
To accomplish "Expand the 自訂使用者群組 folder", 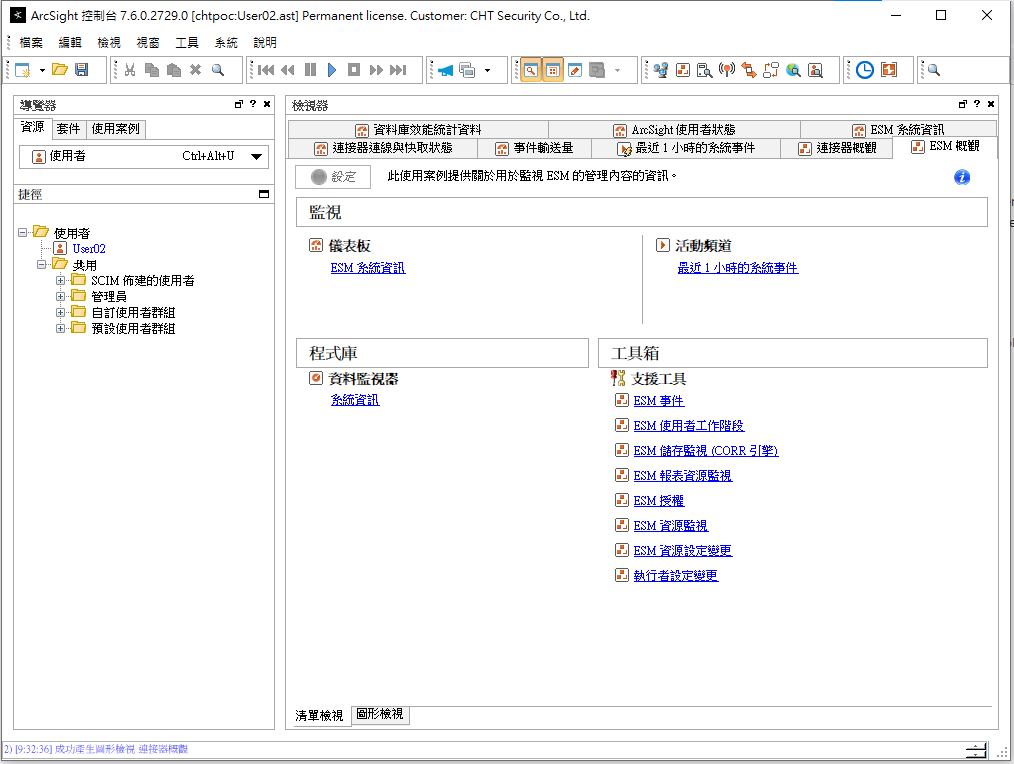I will [x=60, y=312].
